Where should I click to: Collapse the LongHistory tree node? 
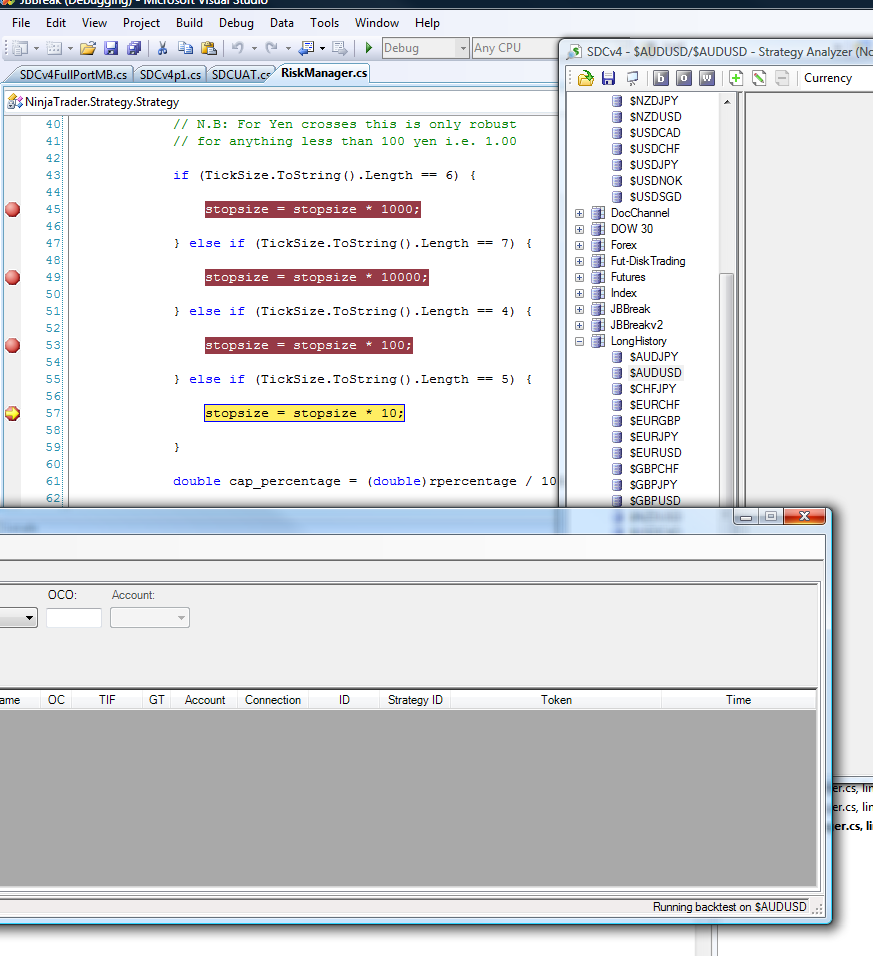point(580,341)
